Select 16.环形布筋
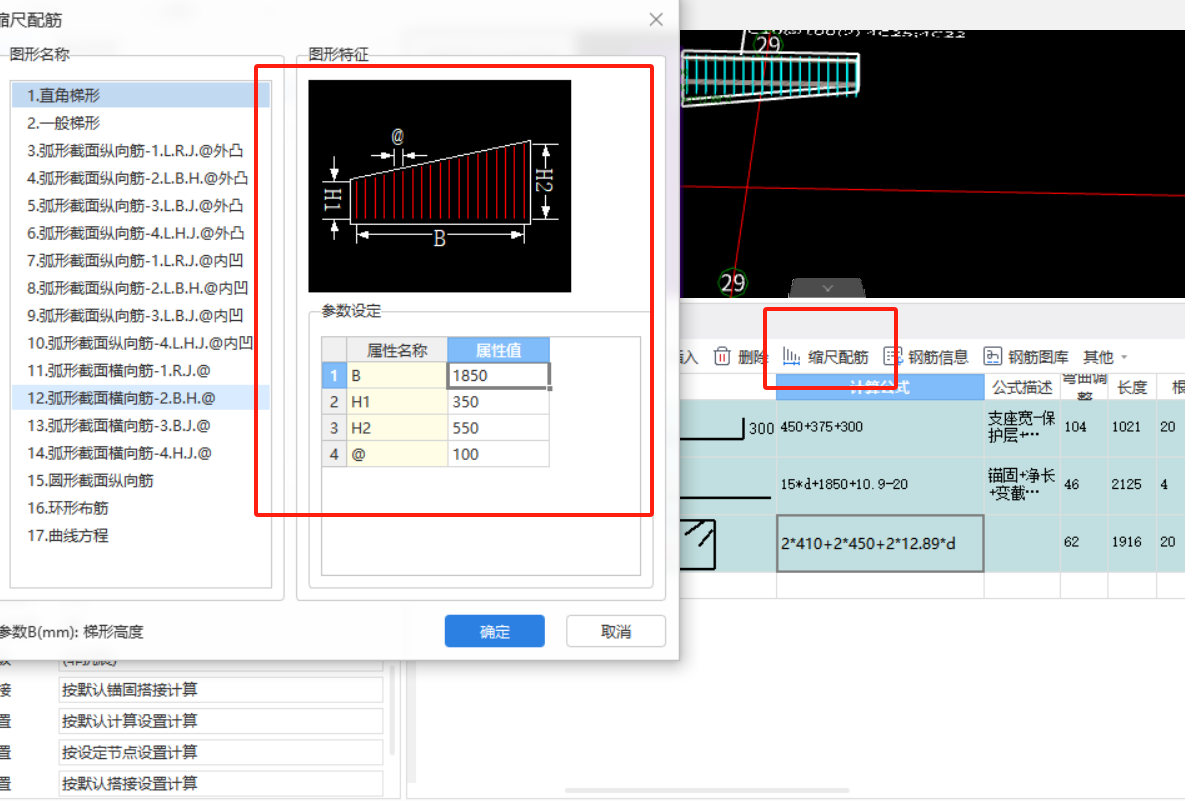Viewport: 1185px width, 801px height. (x=141, y=508)
